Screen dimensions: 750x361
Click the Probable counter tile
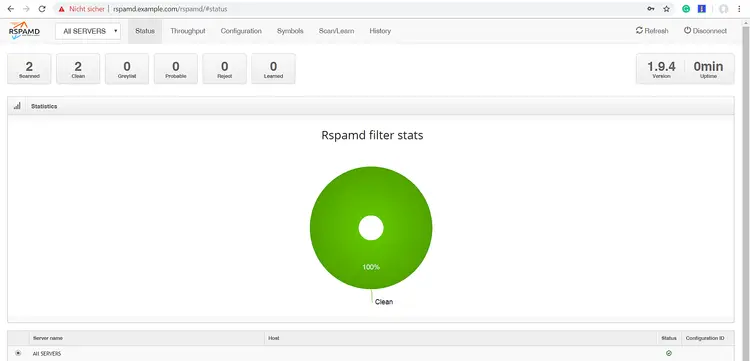(176, 69)
